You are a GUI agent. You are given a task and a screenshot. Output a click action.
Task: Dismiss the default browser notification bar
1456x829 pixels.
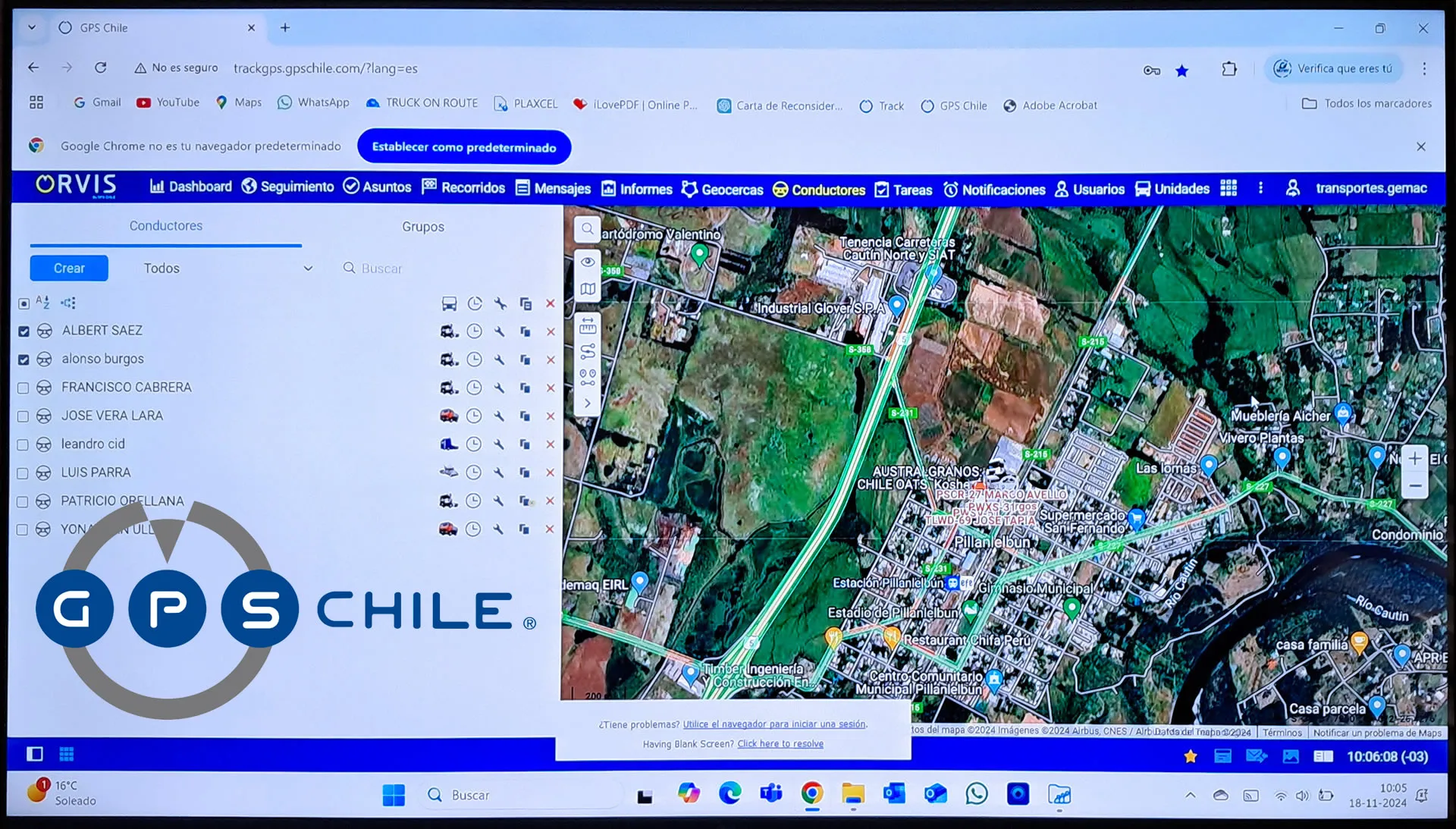1421,146
